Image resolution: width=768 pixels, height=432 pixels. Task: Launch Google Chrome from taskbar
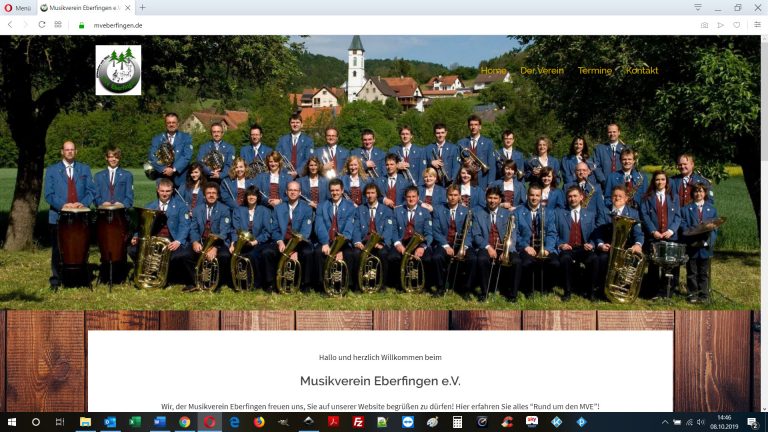point(185,422)
